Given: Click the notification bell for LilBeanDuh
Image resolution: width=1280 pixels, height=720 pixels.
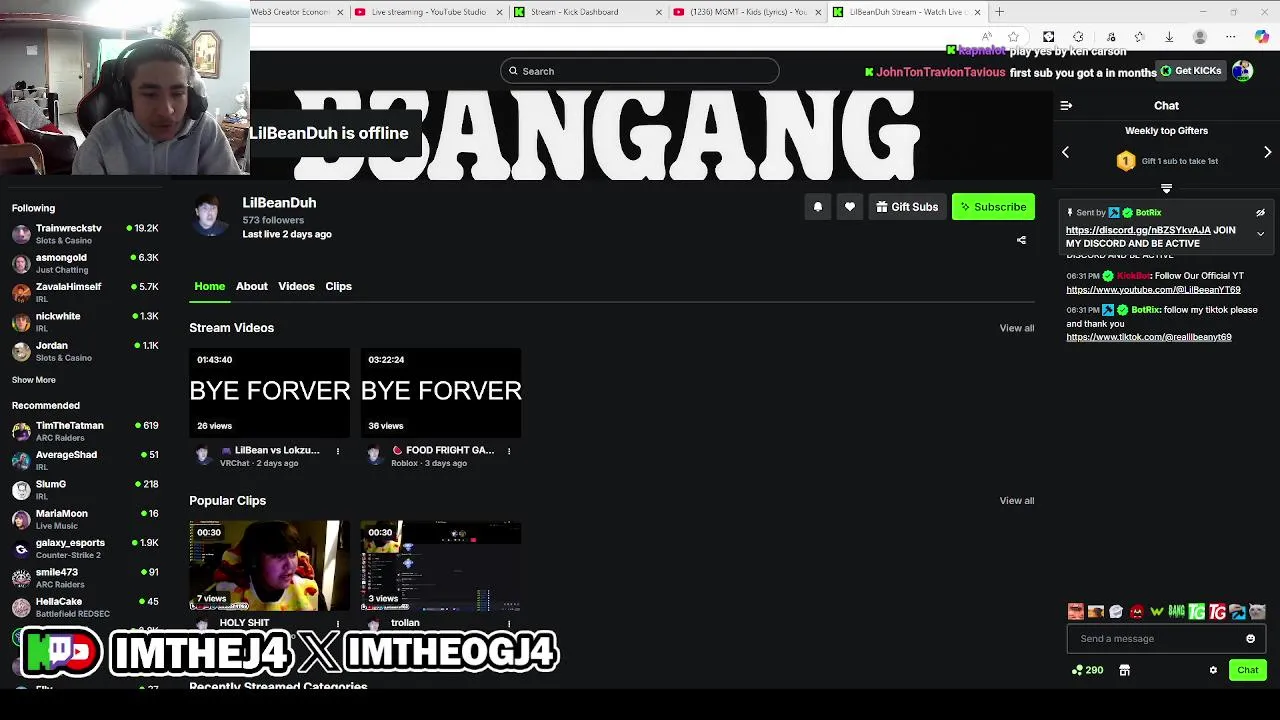Looking at the screenshot, I should coord(817,207).
